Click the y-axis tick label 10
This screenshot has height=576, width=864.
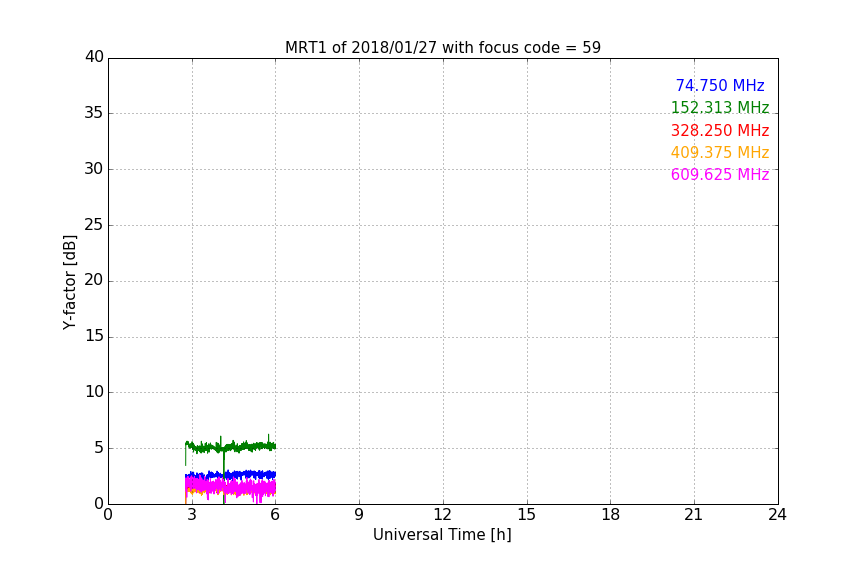[94, 392]
